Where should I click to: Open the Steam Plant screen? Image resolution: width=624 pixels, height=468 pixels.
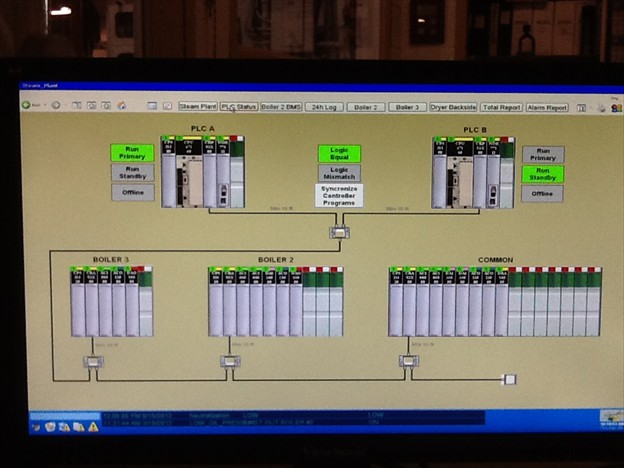click(x=198, y=106)
